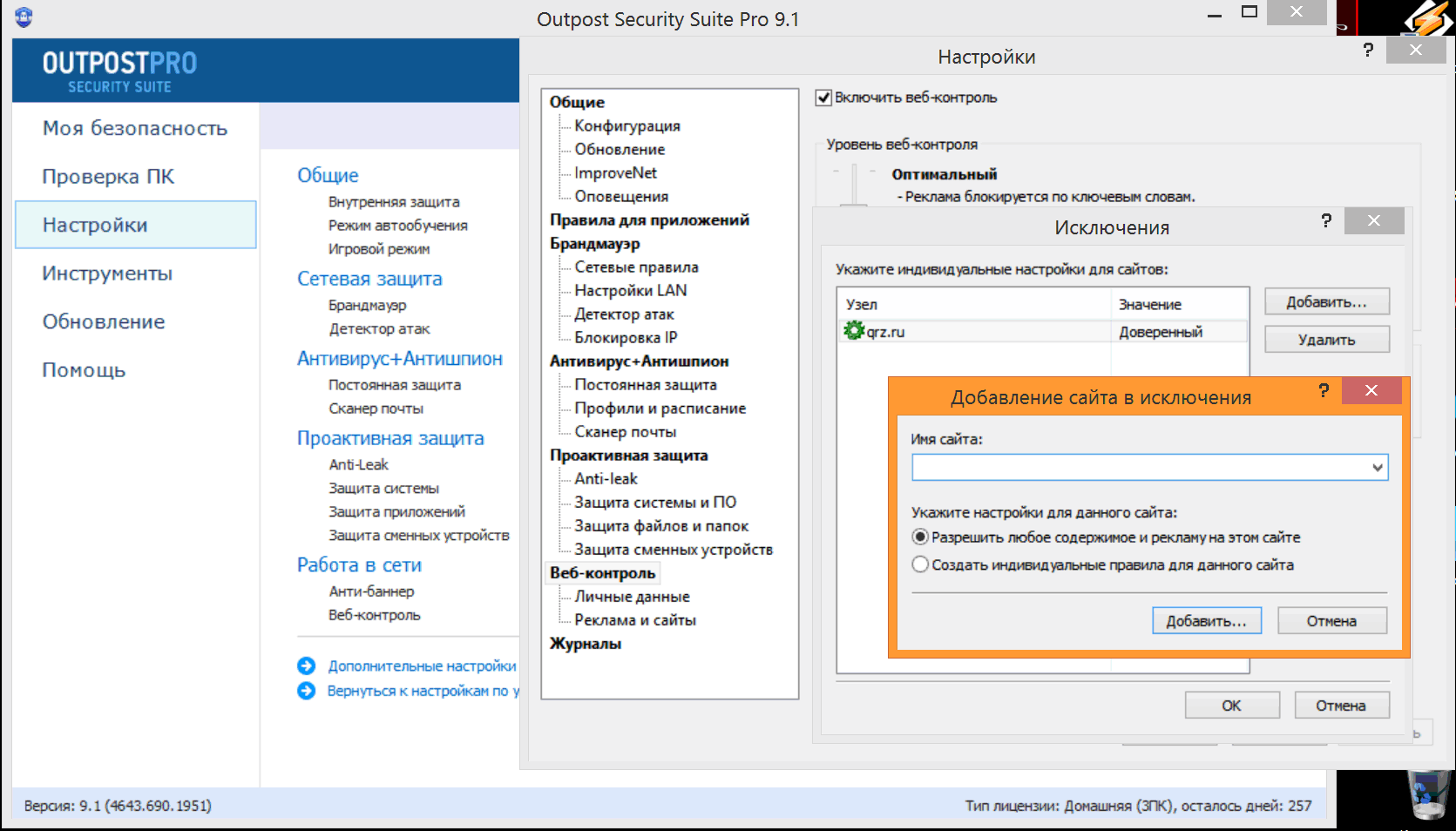Image resolution: width=1456 pixels, height=831 pixels.
Task: Click the help icon of Настройки window
Action: click(x=1368, y=51)
